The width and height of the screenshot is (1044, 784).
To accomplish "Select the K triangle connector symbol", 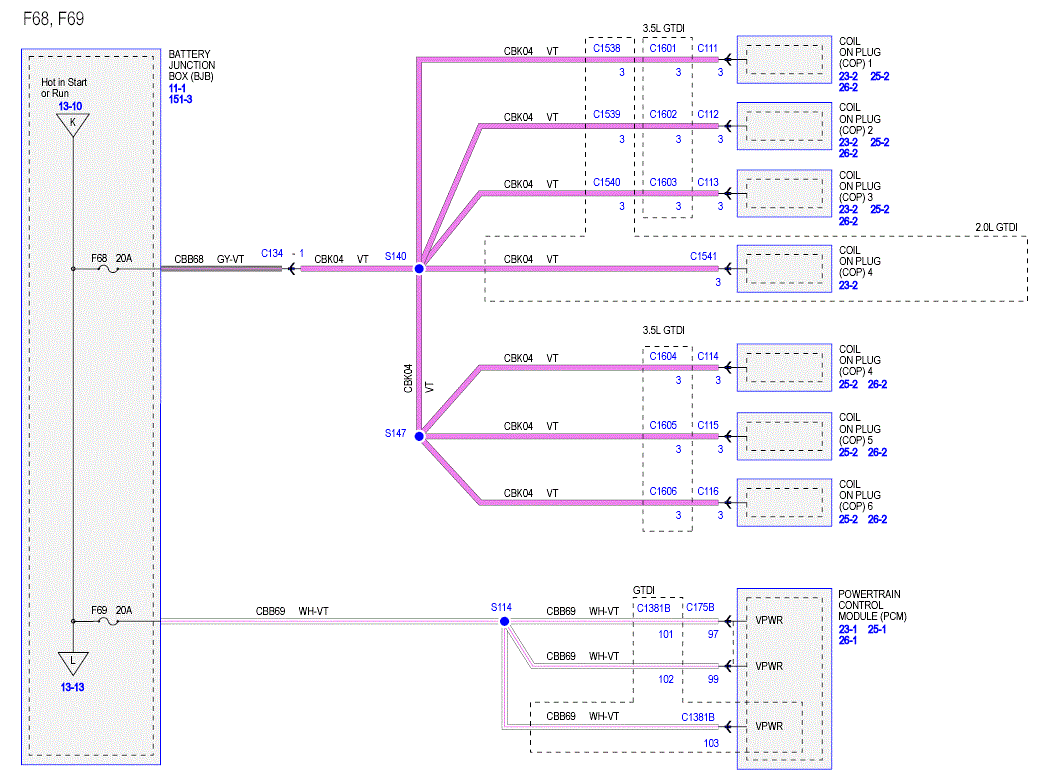I will (73, 125).
